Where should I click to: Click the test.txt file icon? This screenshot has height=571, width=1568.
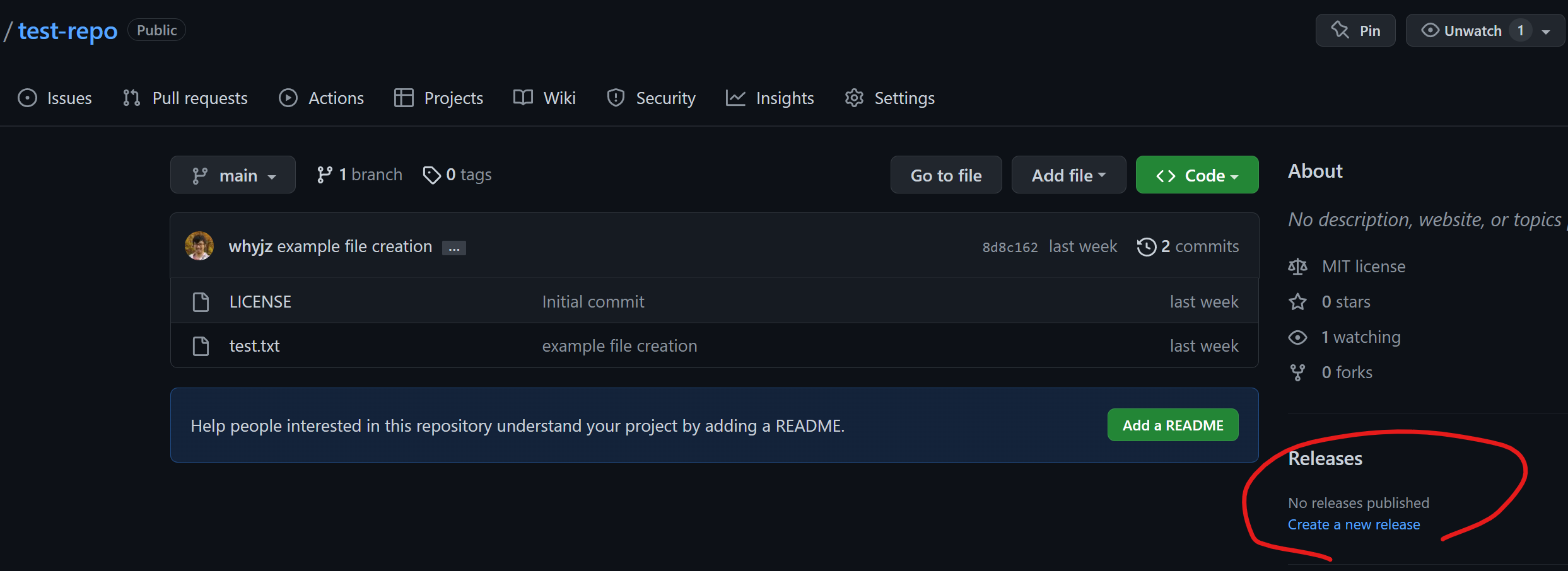tap(201, 346)
